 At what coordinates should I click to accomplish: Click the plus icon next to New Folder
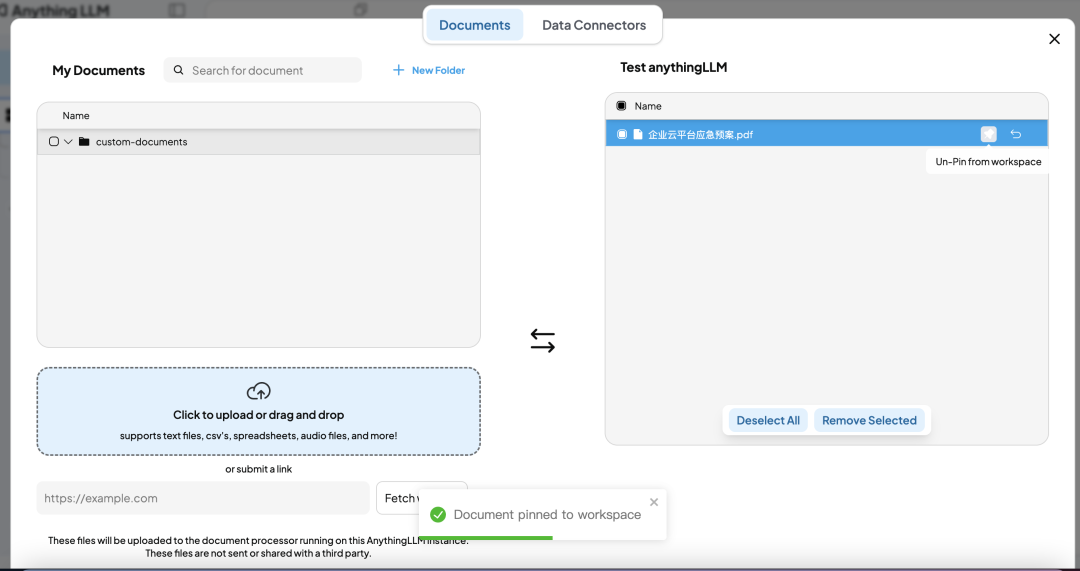coord(398,70)
